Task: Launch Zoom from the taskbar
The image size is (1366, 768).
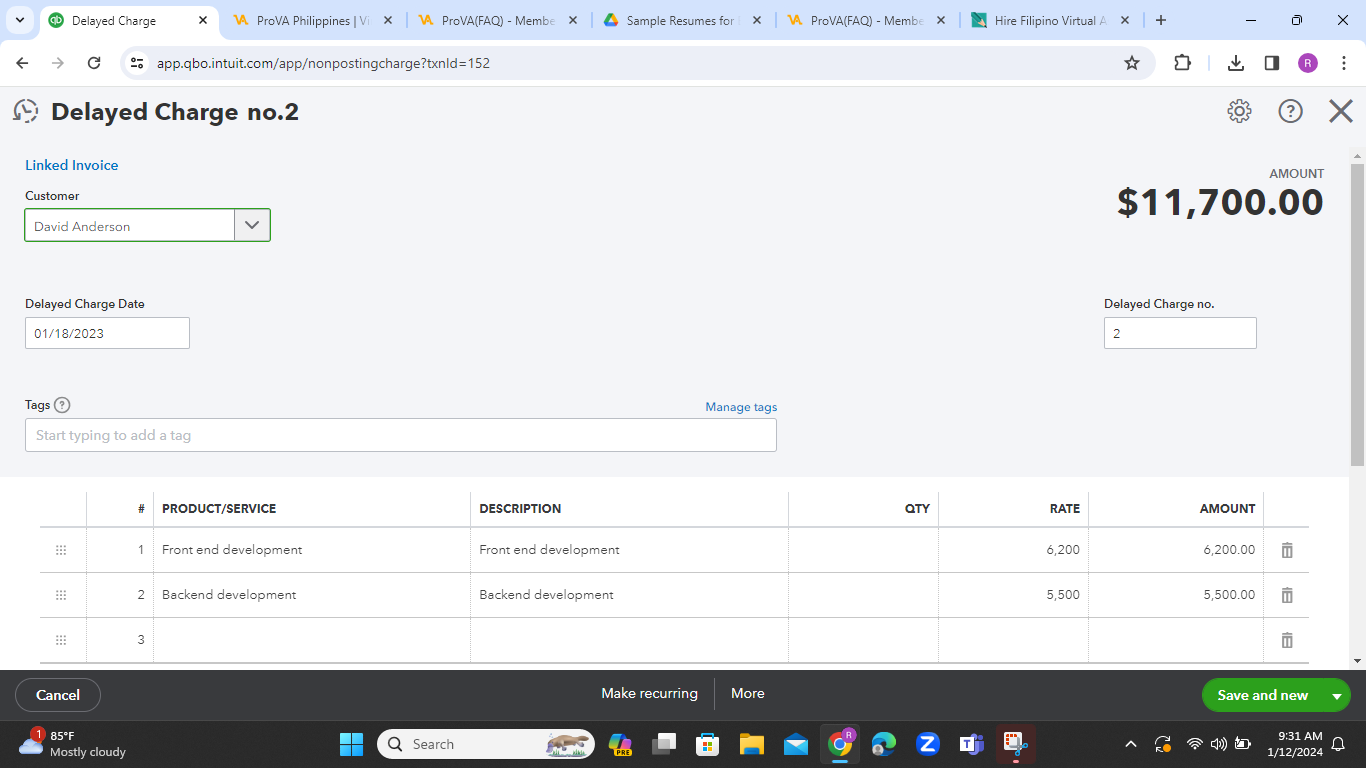Action: (927, 744)
